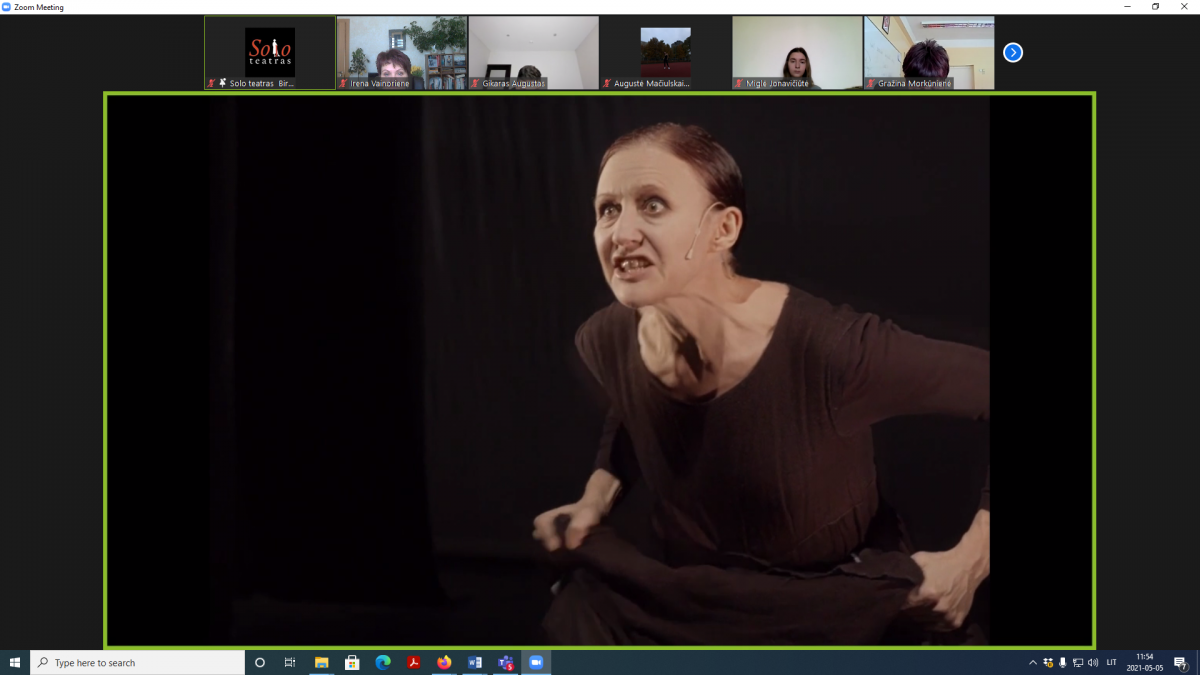1200x675 pixels.
Task: Expand the hidden system tray icons
Action: pos(1033,662)
